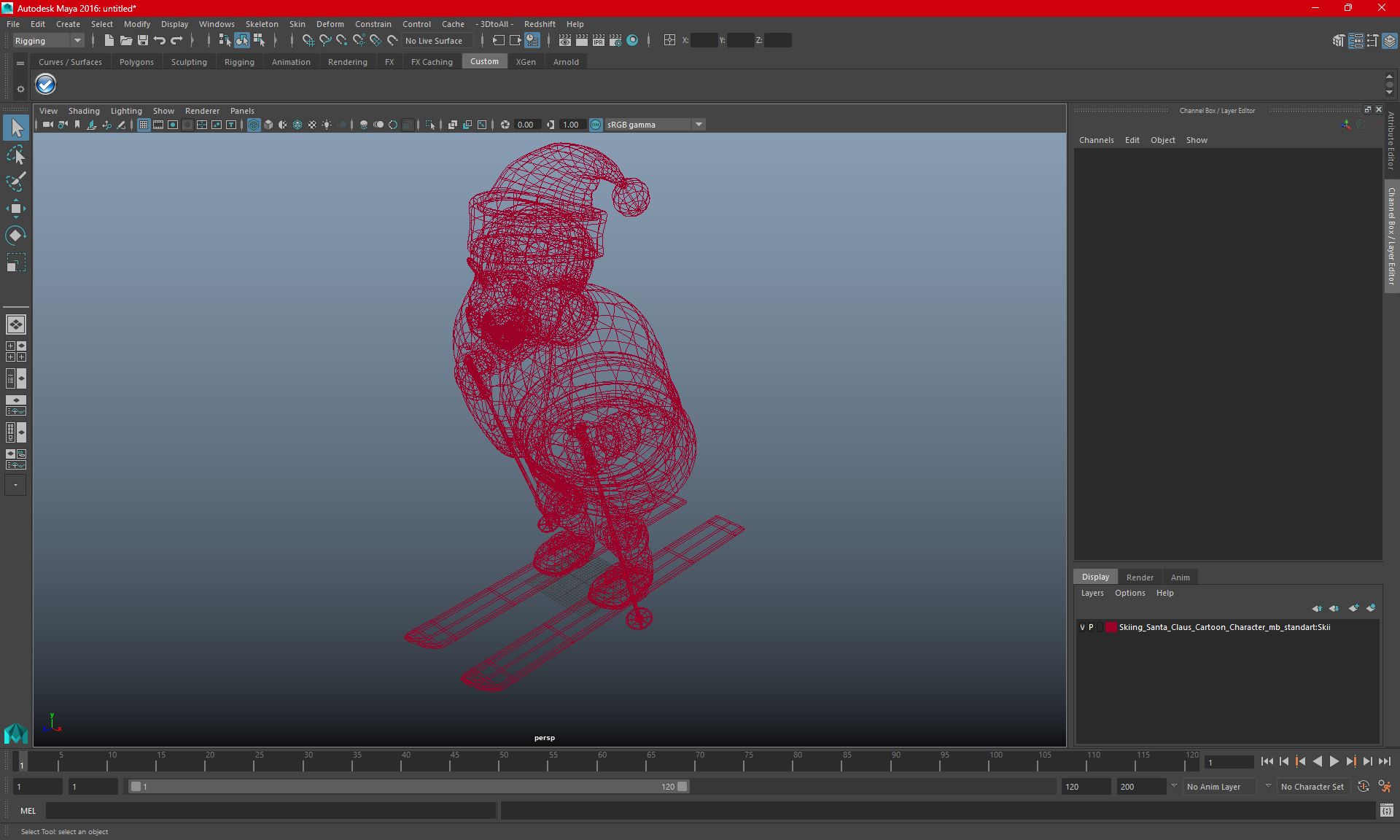Activate the Scale tool

16,262
